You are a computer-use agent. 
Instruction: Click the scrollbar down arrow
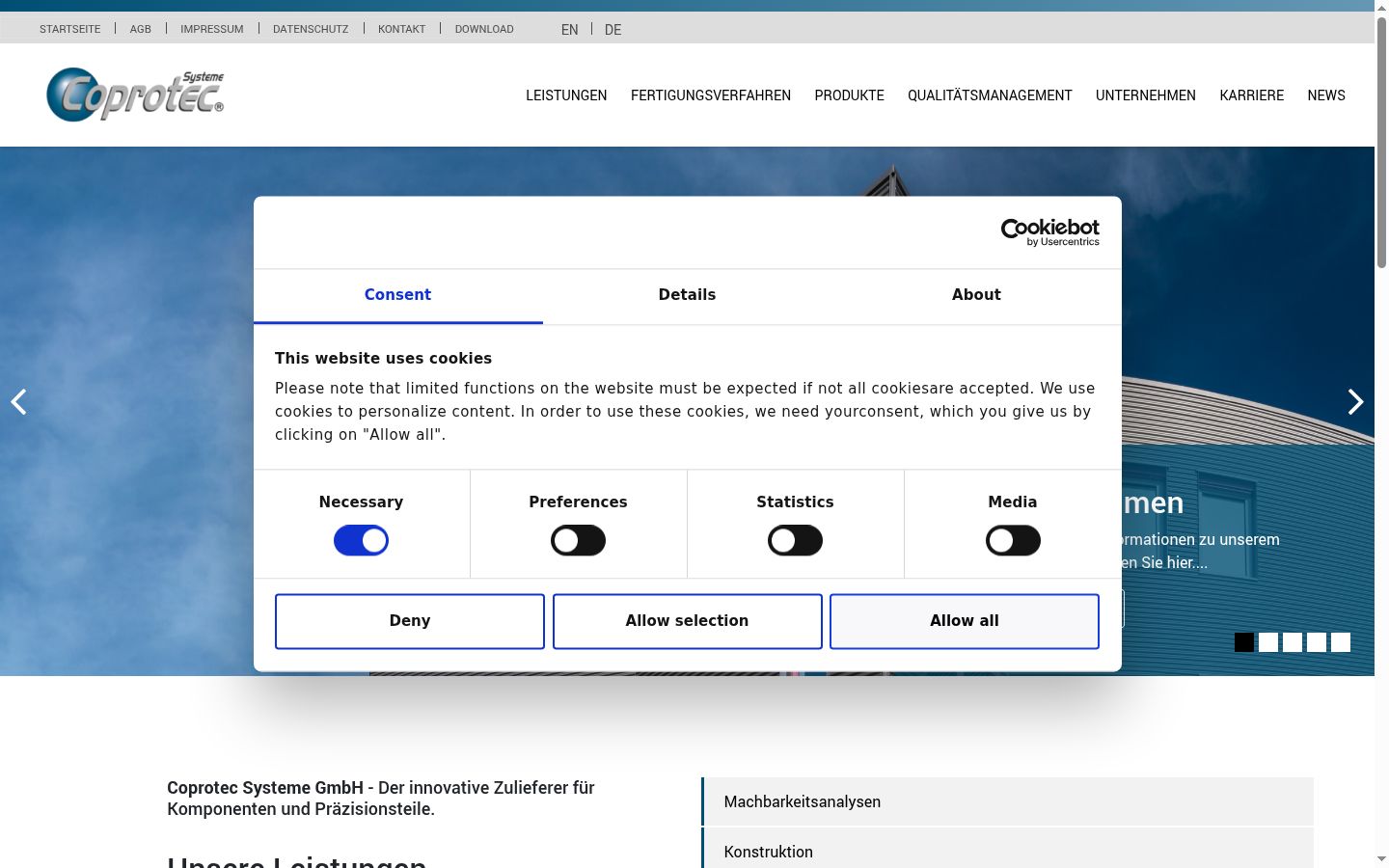point(1381,859)
